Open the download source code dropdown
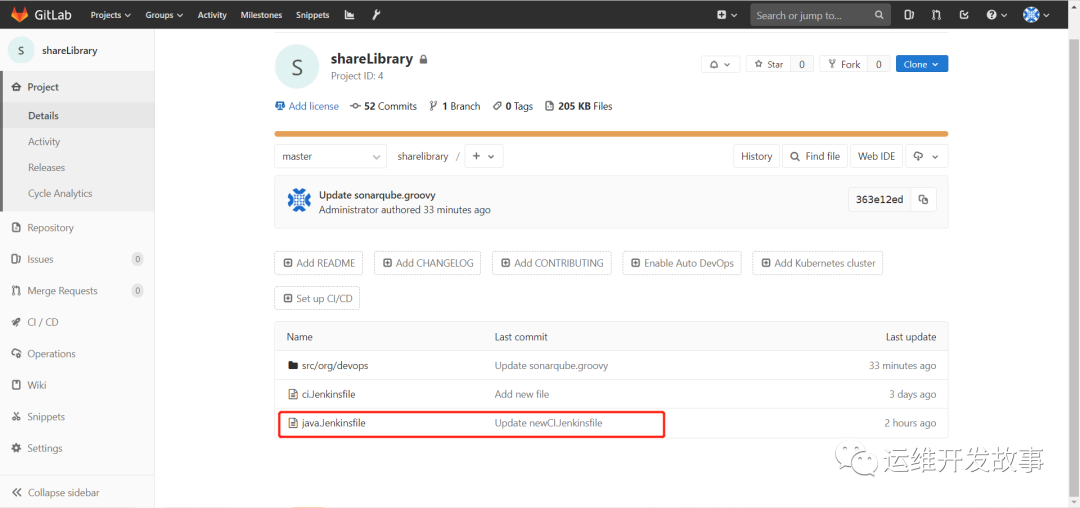 click(x=926, y=156)
